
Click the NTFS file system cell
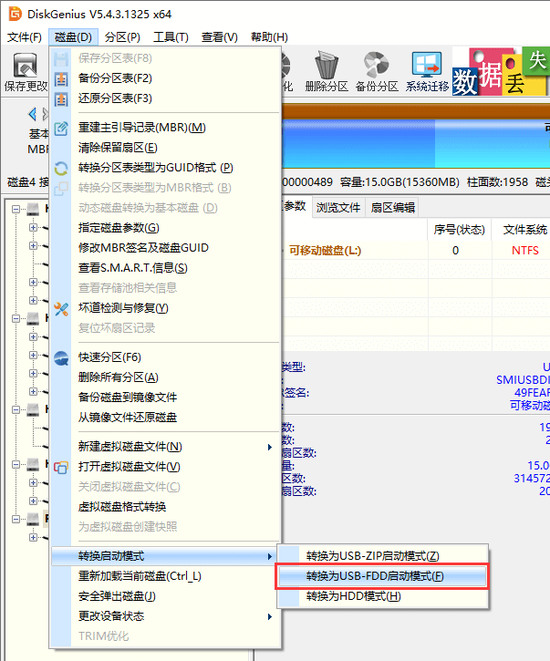[525, 250]
